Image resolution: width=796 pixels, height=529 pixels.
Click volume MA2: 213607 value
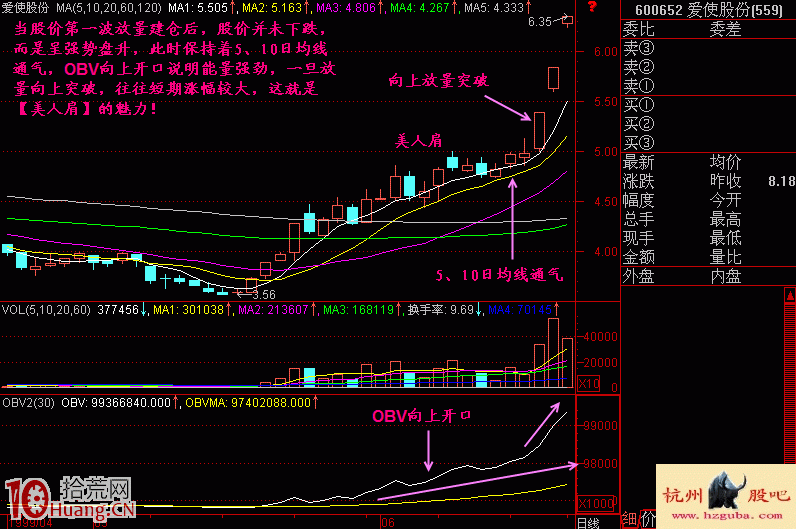pyautogui.click(x=274, y=310)
